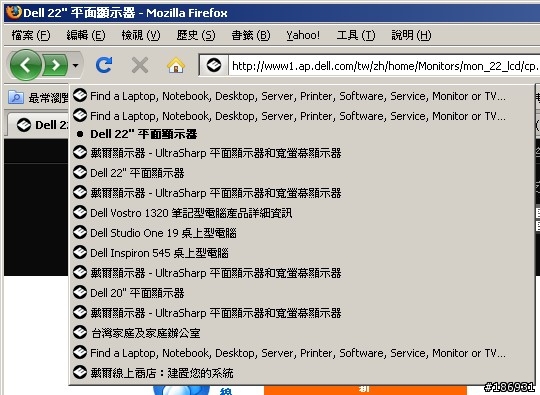The width and height of the screenshot is (540, 395).
Task: Click the green Forward navigation button
Action: pyautogui.click(x=55, y=65)
